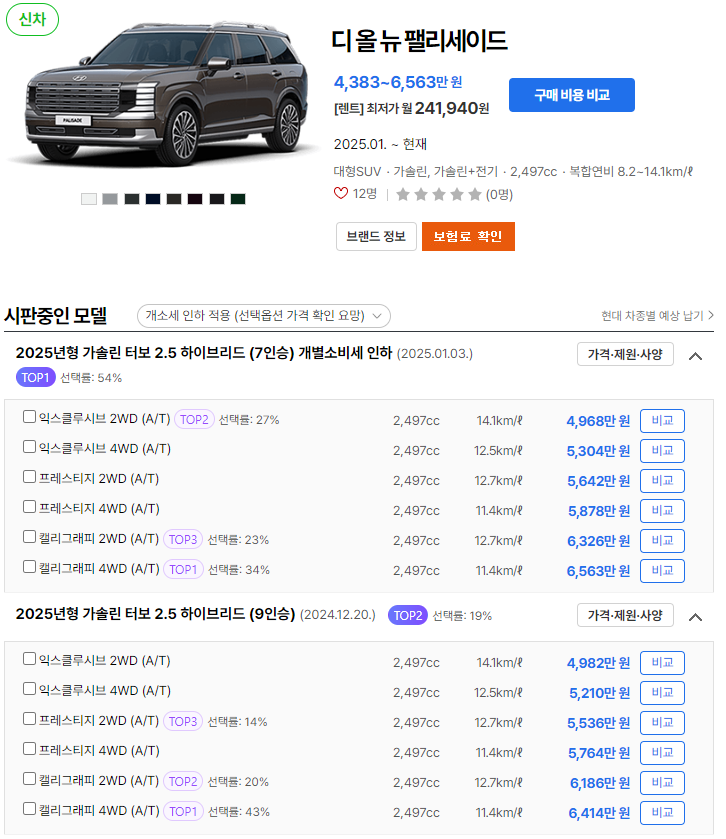Click 비교 for 6,563만 원 row
This screenshot has width=726, height=839.
click(662, 570)
